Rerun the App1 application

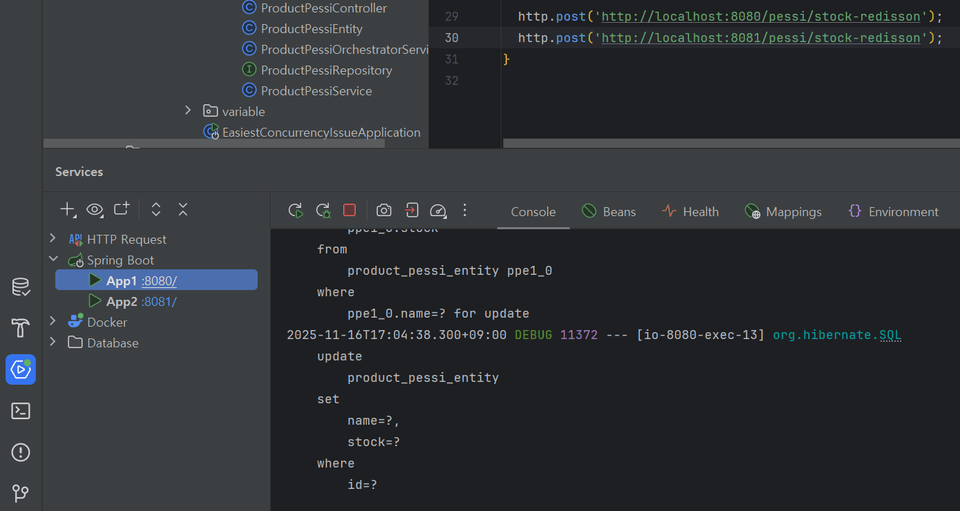295,211
